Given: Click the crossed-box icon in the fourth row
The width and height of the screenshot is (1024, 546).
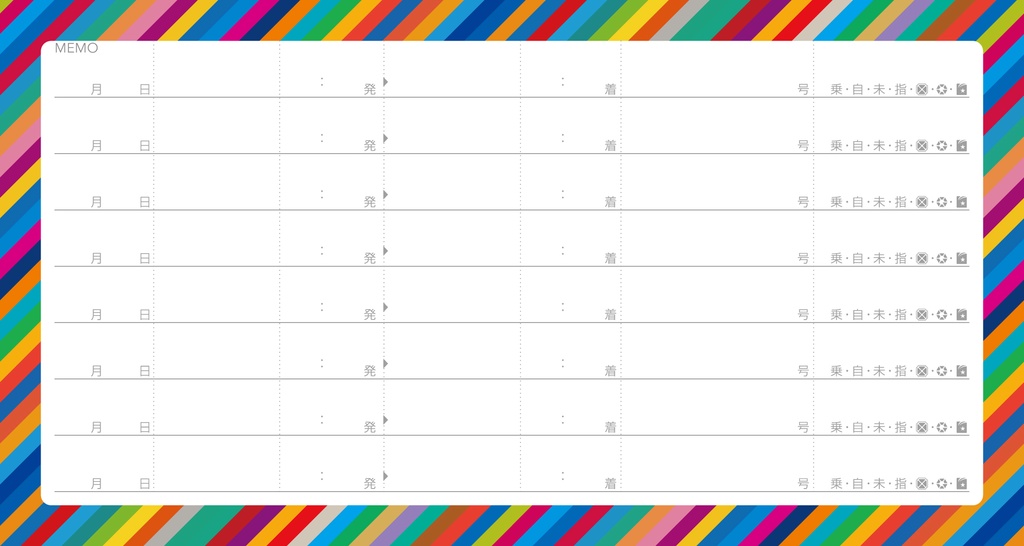Looking at the screenshot, I should coord(922,258).
